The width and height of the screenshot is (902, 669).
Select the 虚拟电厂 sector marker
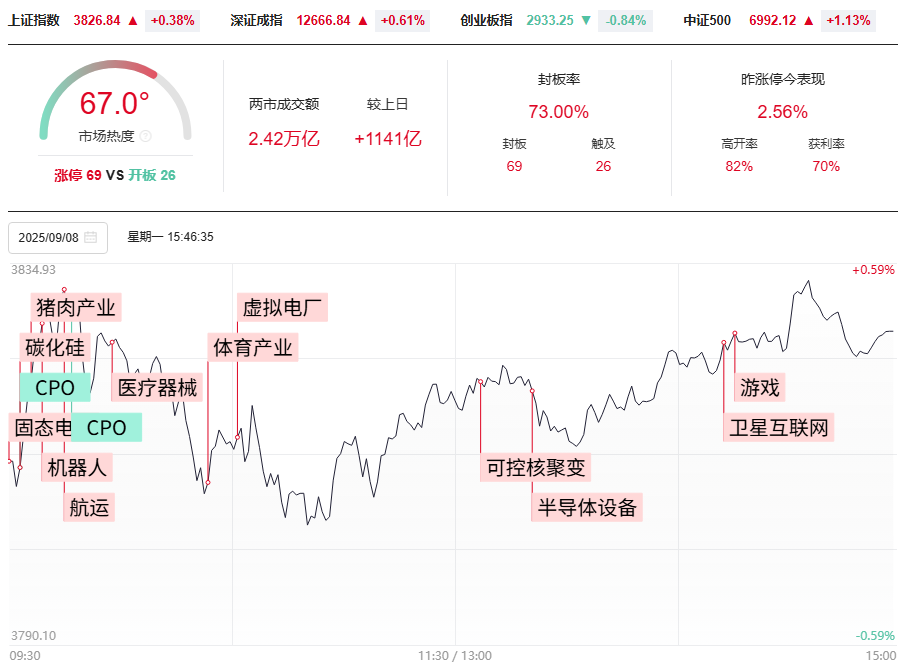coord(285,307)
